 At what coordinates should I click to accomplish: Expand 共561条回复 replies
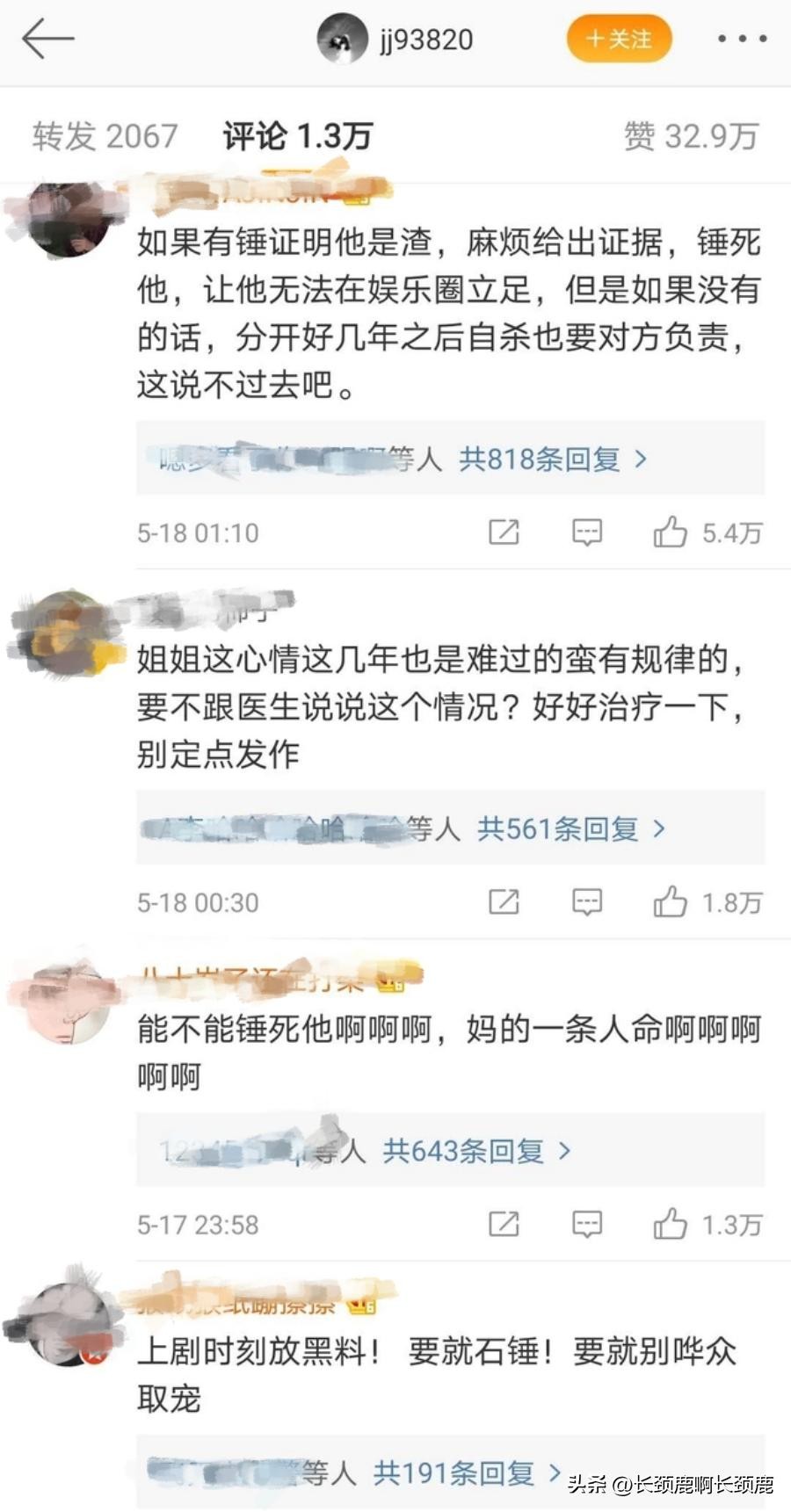(x=571, y=828)
